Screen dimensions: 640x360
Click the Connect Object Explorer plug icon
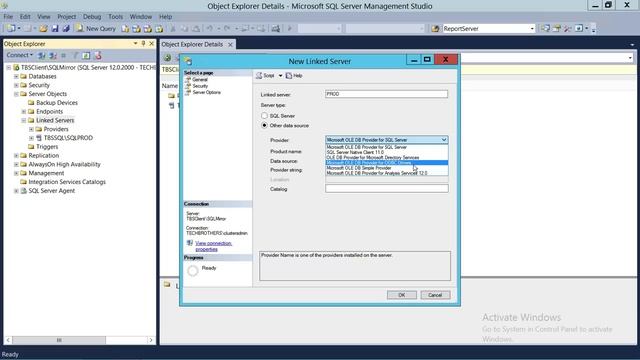(x=42, y=56)
